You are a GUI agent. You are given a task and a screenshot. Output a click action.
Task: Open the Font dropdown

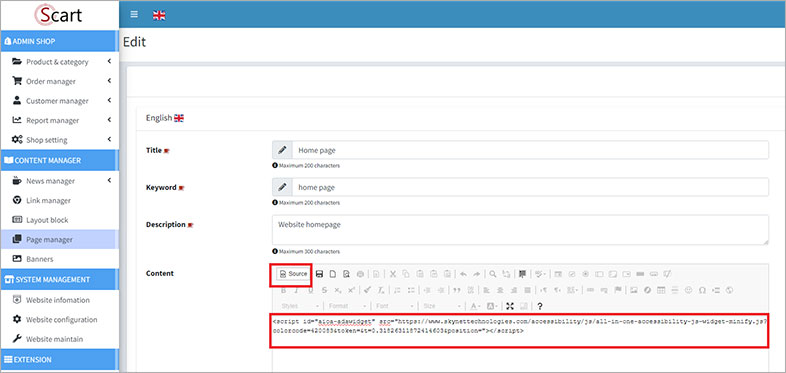395,306
